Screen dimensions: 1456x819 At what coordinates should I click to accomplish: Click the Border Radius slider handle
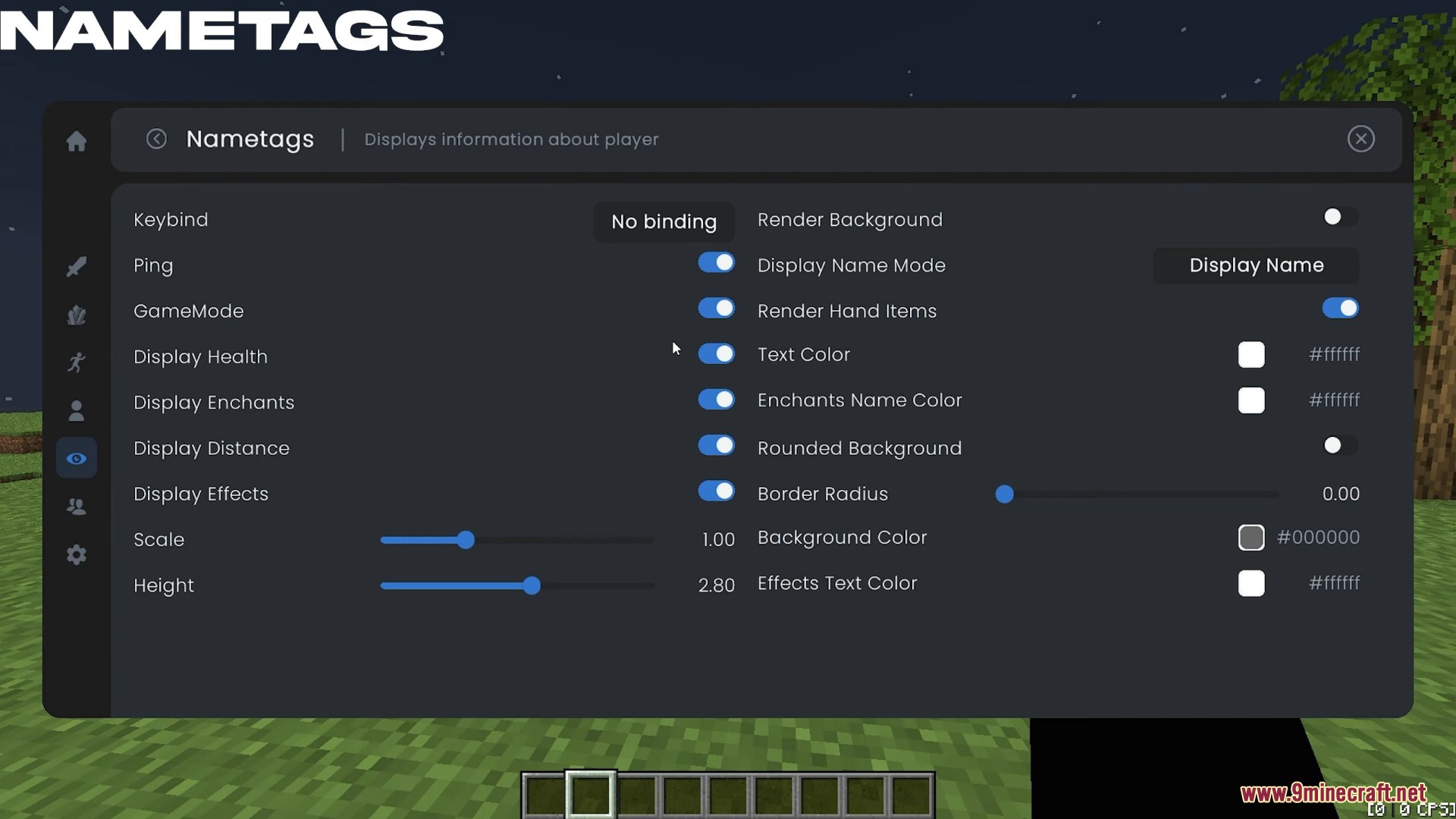pos(1005,494)
